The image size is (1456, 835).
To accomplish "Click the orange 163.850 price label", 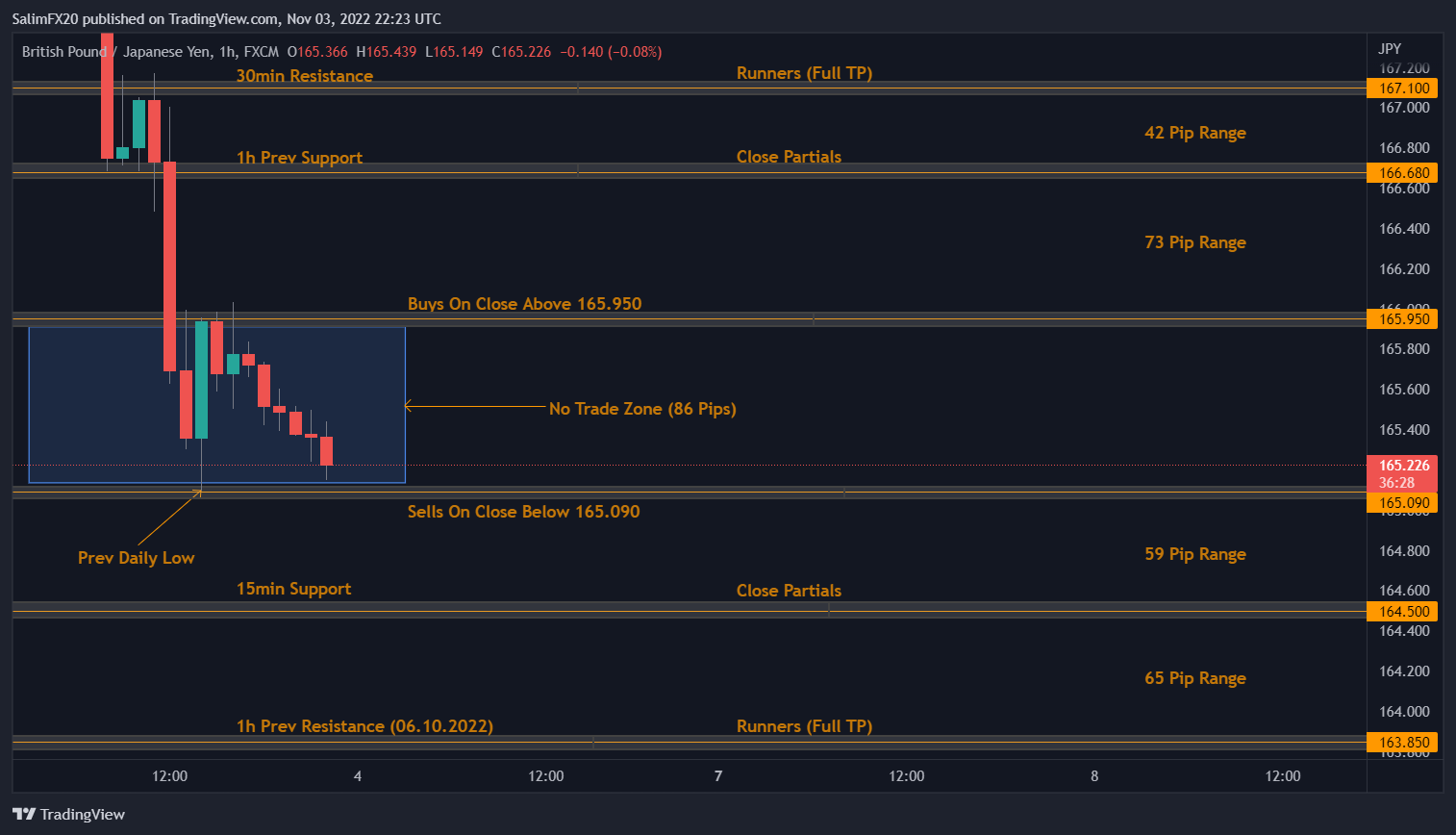I will point(1400,742).
